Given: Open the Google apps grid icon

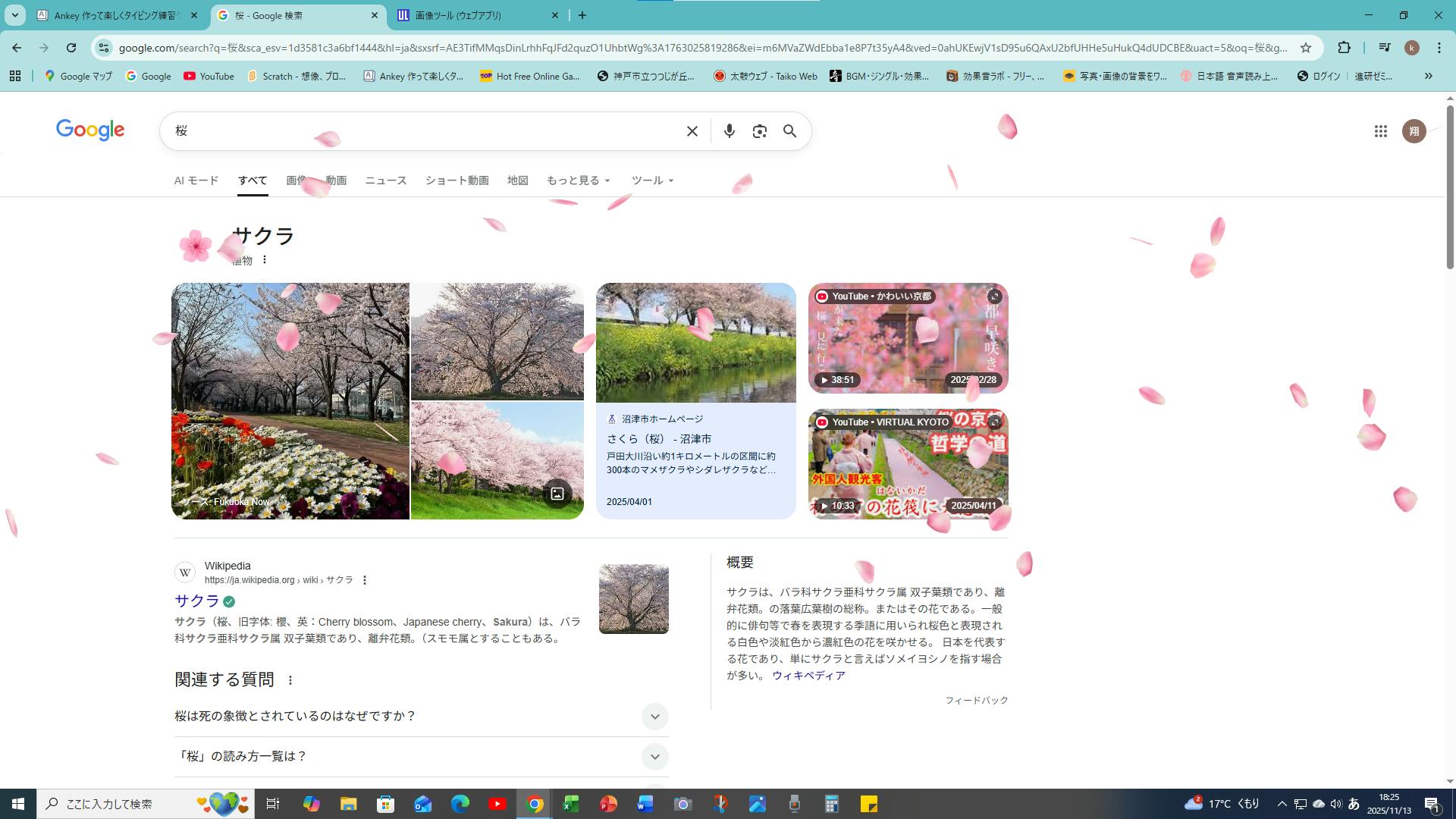Looking at the screenshot, I should point(1380,131).
